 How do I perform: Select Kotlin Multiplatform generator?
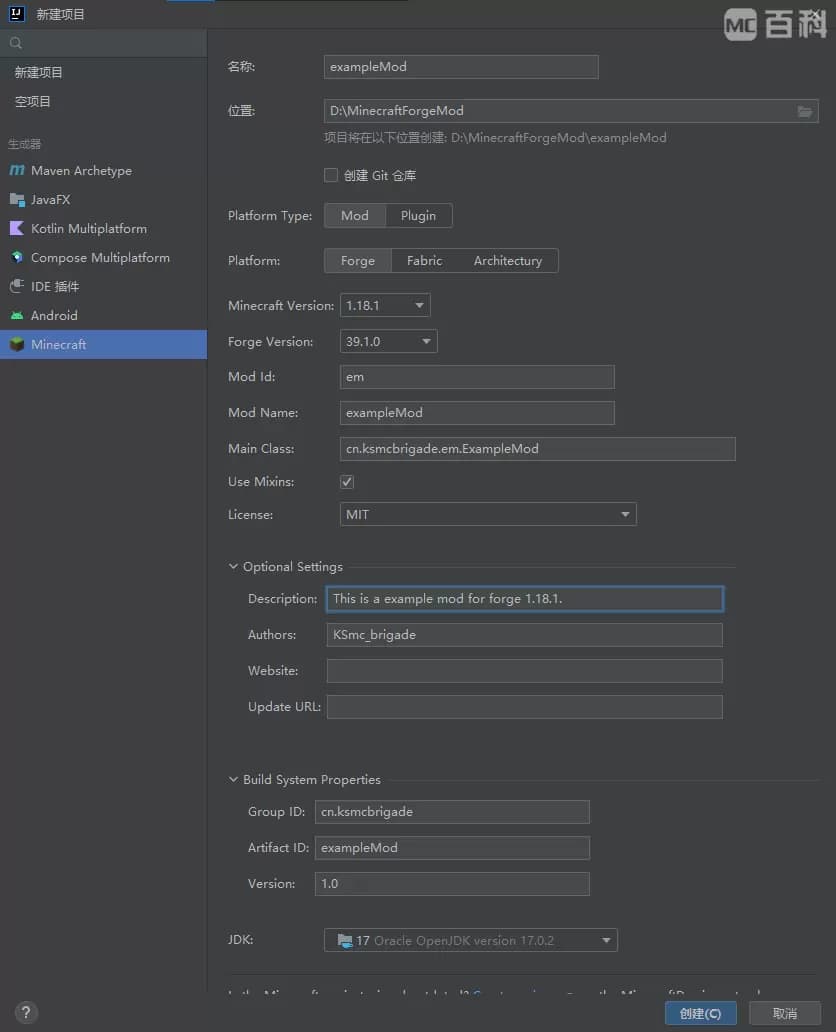[x=103, y=228]
